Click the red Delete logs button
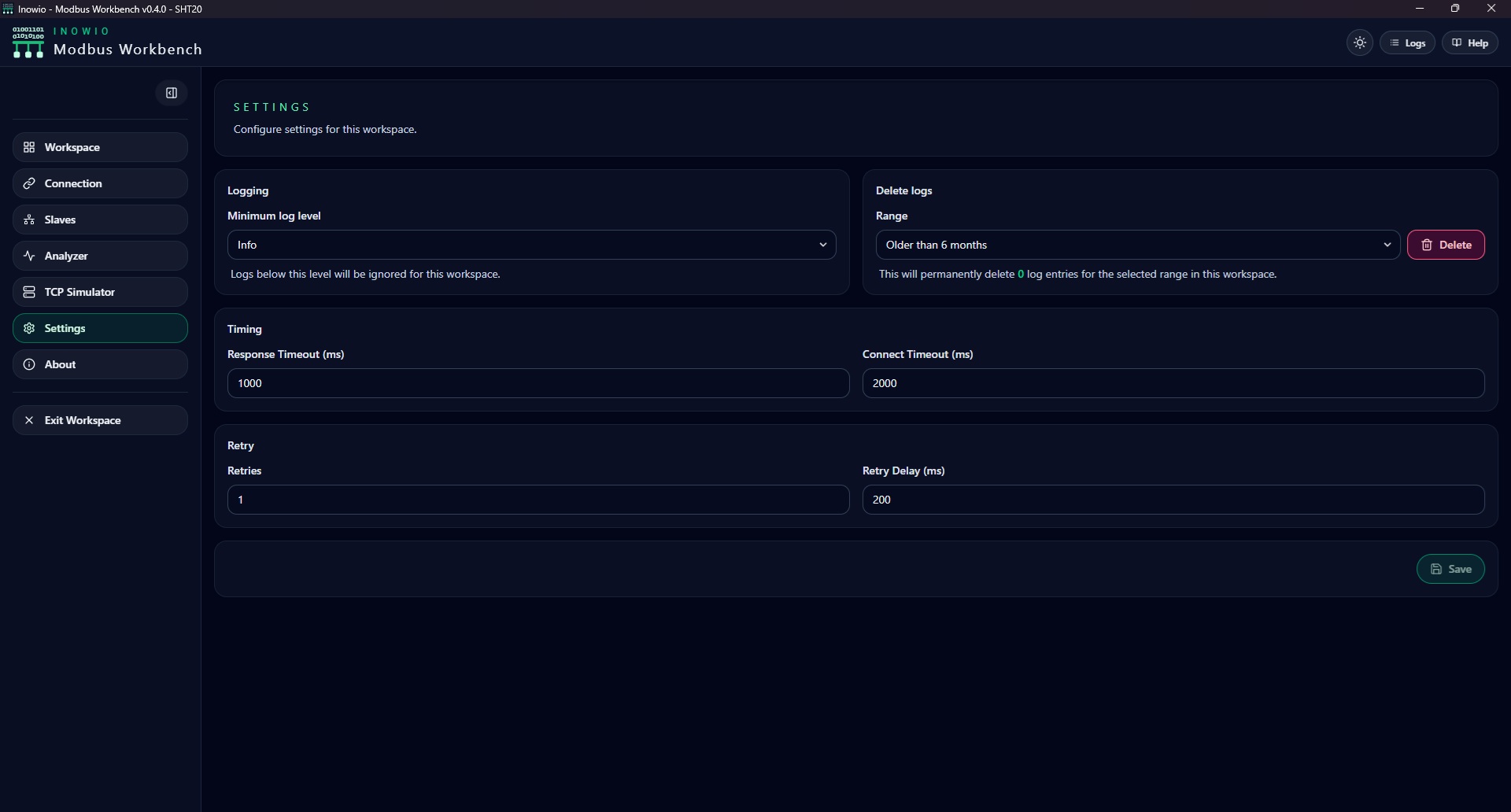 [1446, 245]
